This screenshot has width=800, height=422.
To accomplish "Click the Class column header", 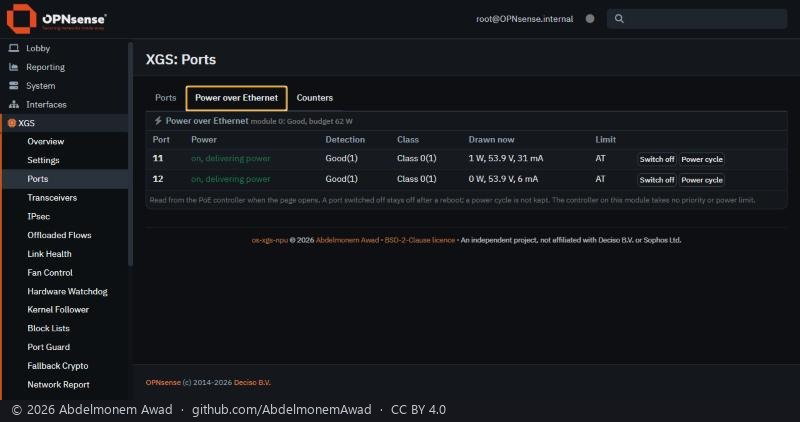I will 408,139.
